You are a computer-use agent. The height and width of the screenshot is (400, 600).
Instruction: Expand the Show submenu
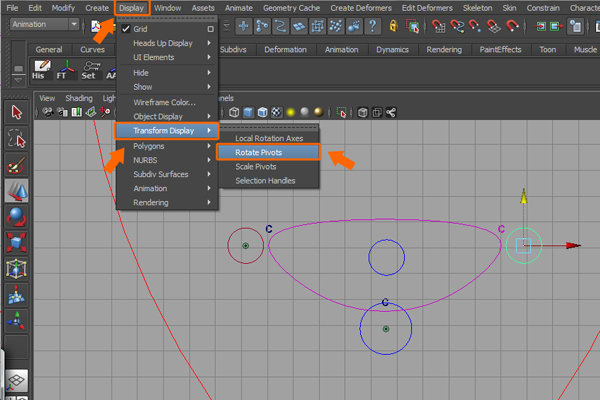coord(167,87)
